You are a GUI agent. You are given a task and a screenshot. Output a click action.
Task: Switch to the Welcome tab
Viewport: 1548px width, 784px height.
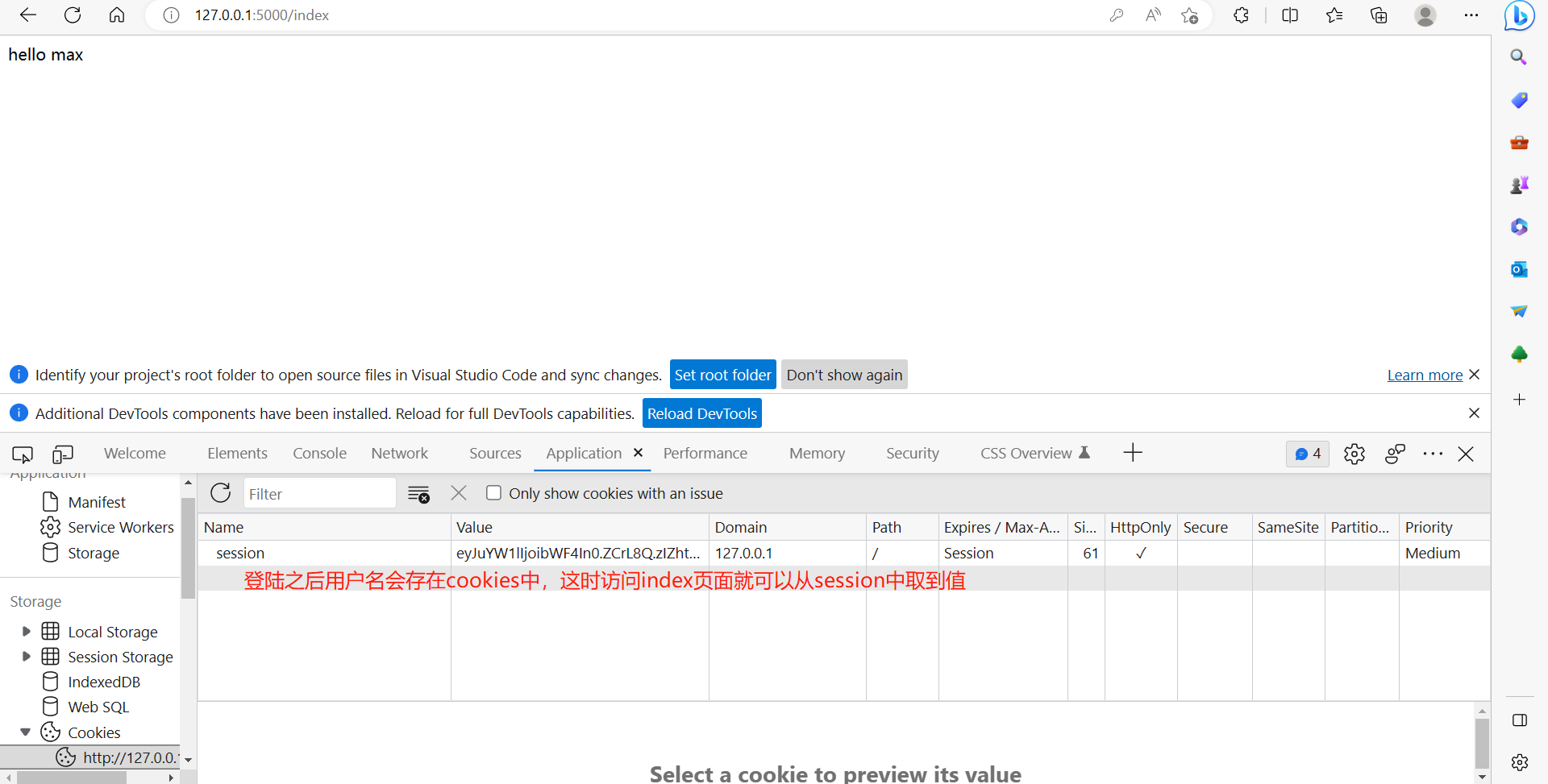coord(135,454)
